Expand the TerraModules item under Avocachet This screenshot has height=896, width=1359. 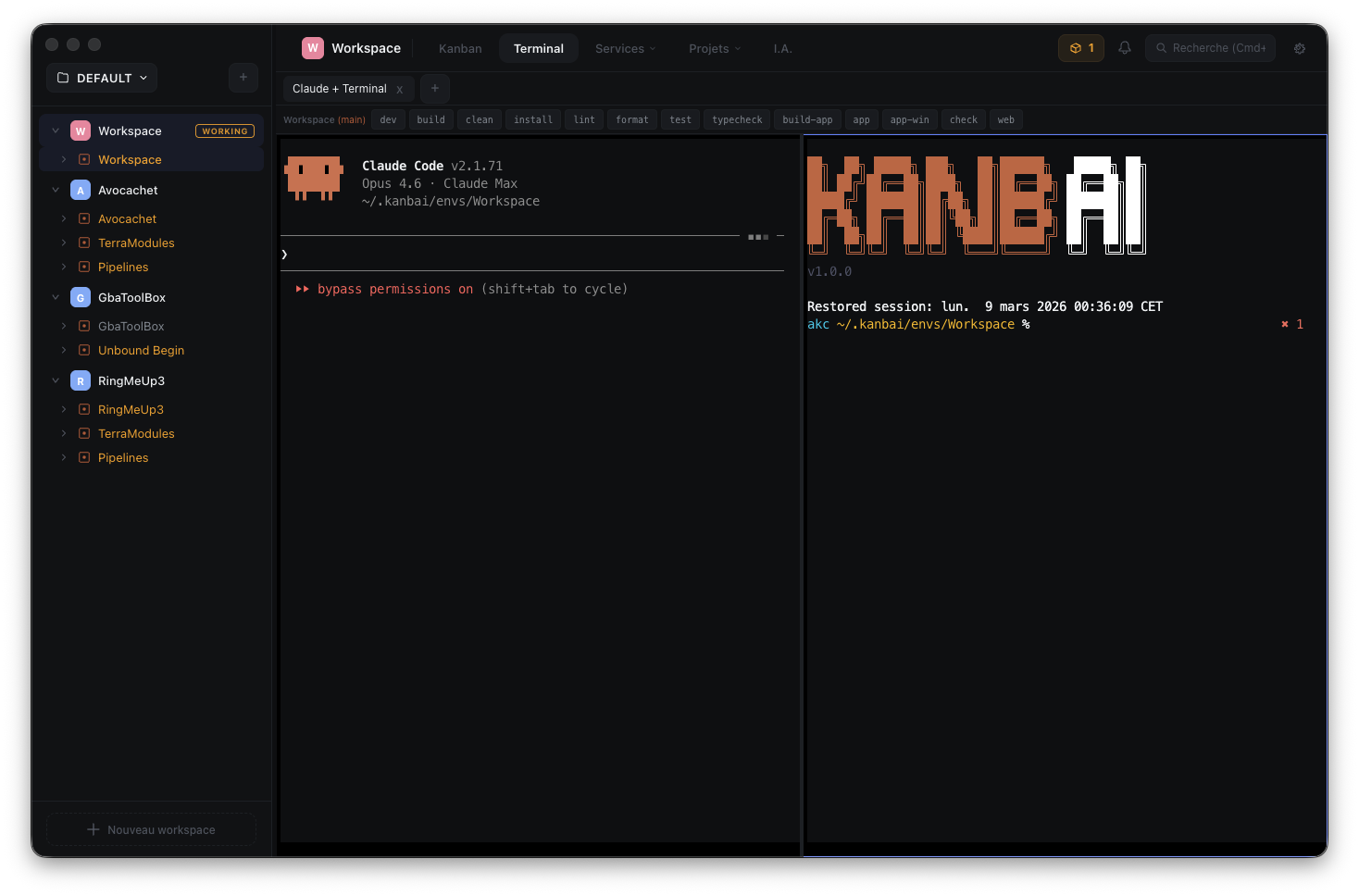64,243
